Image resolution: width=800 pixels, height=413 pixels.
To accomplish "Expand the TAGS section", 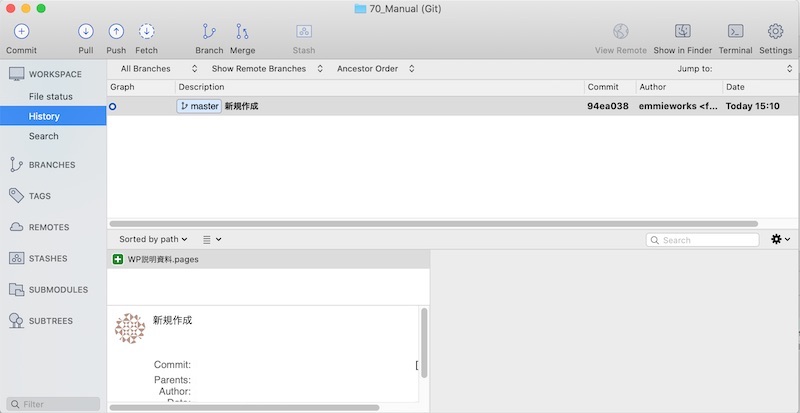I will (40, 196).
